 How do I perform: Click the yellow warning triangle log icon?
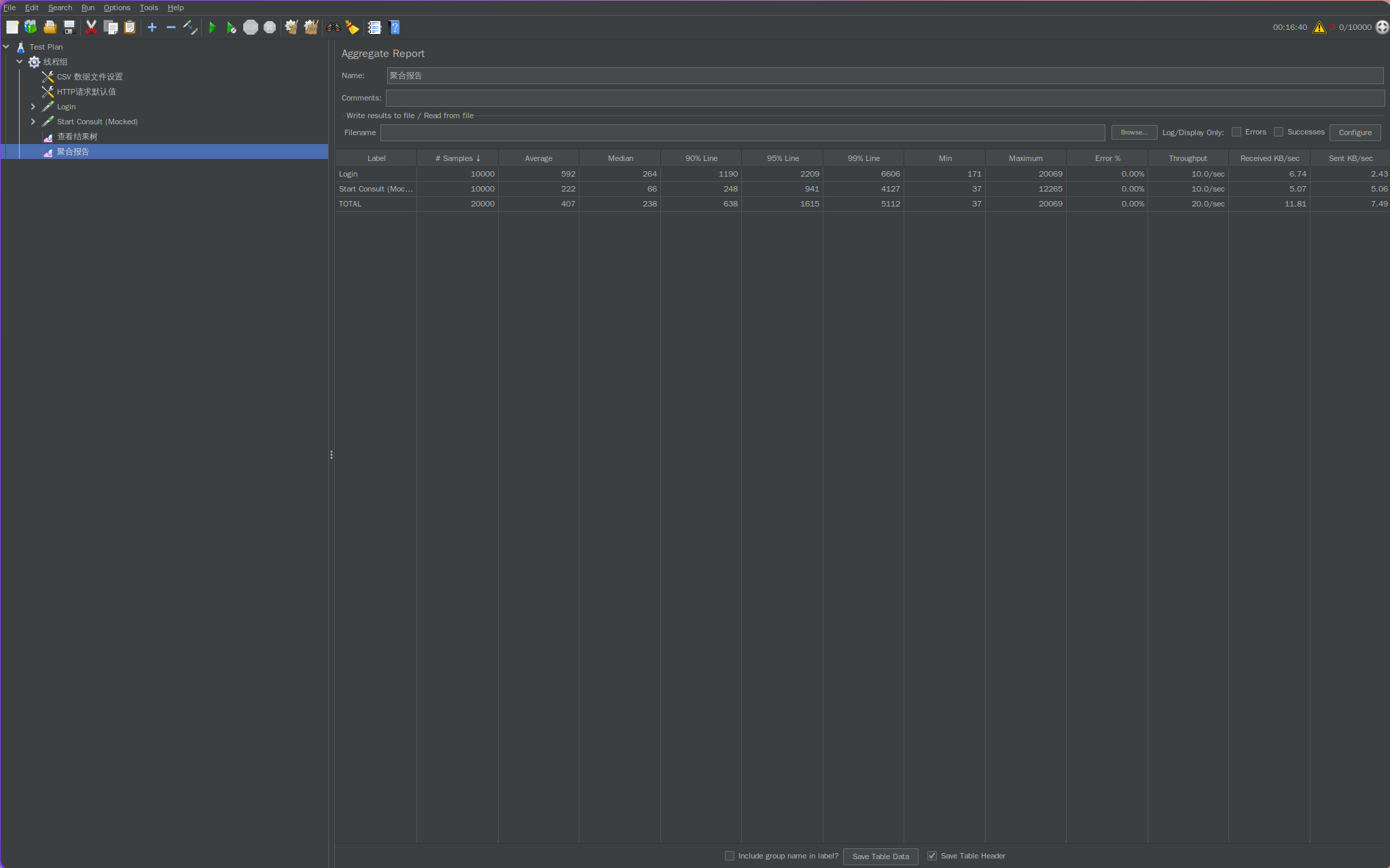coord(1319,28)
